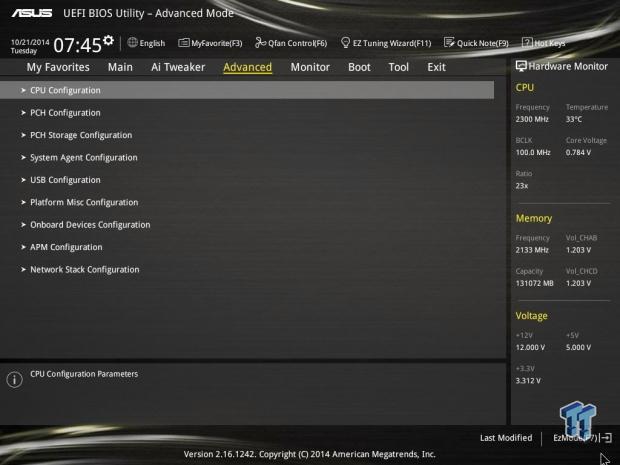Select the Exit tab
Image resolution: width=620 pixels, height=465 pixels.
(436, 67)
